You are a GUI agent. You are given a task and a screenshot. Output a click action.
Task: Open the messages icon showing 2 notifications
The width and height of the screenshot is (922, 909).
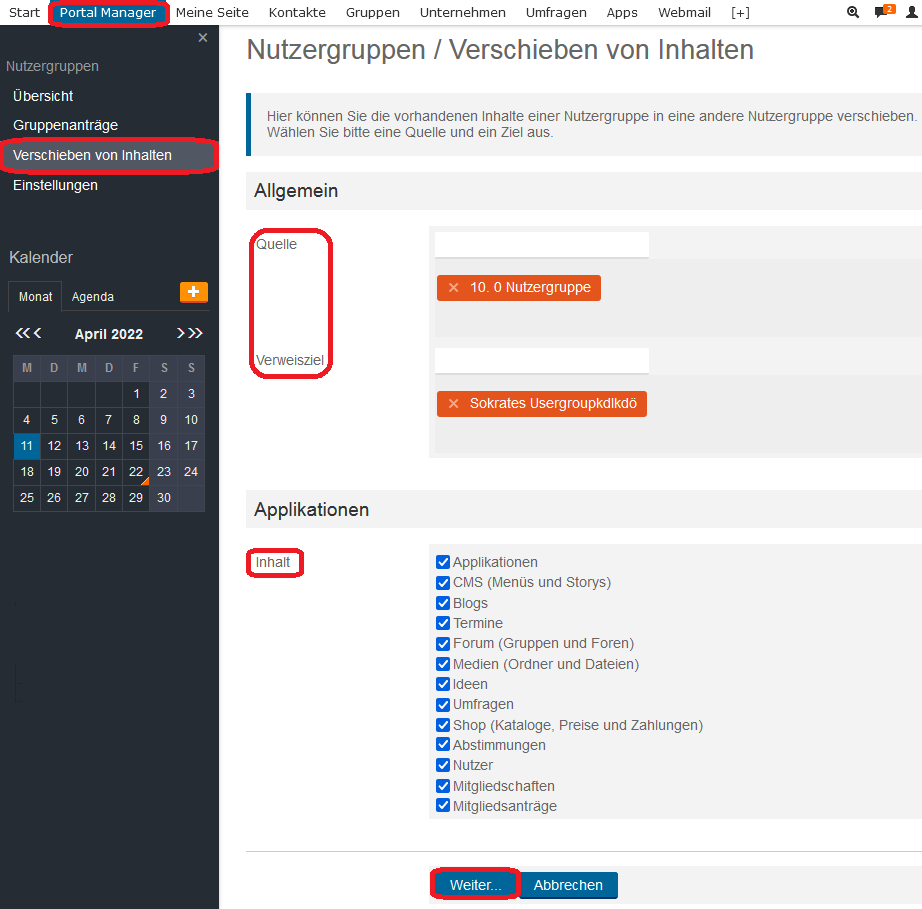click(881, 12)
